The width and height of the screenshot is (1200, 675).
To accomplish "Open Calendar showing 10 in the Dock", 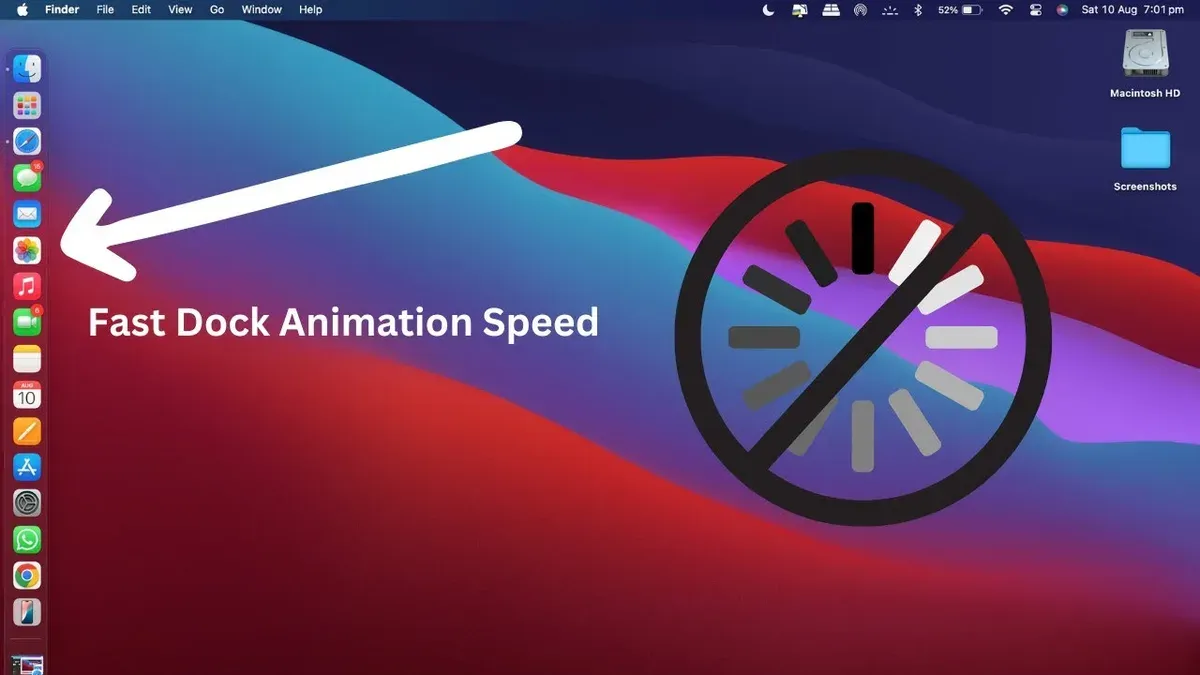I will point(27,395).
